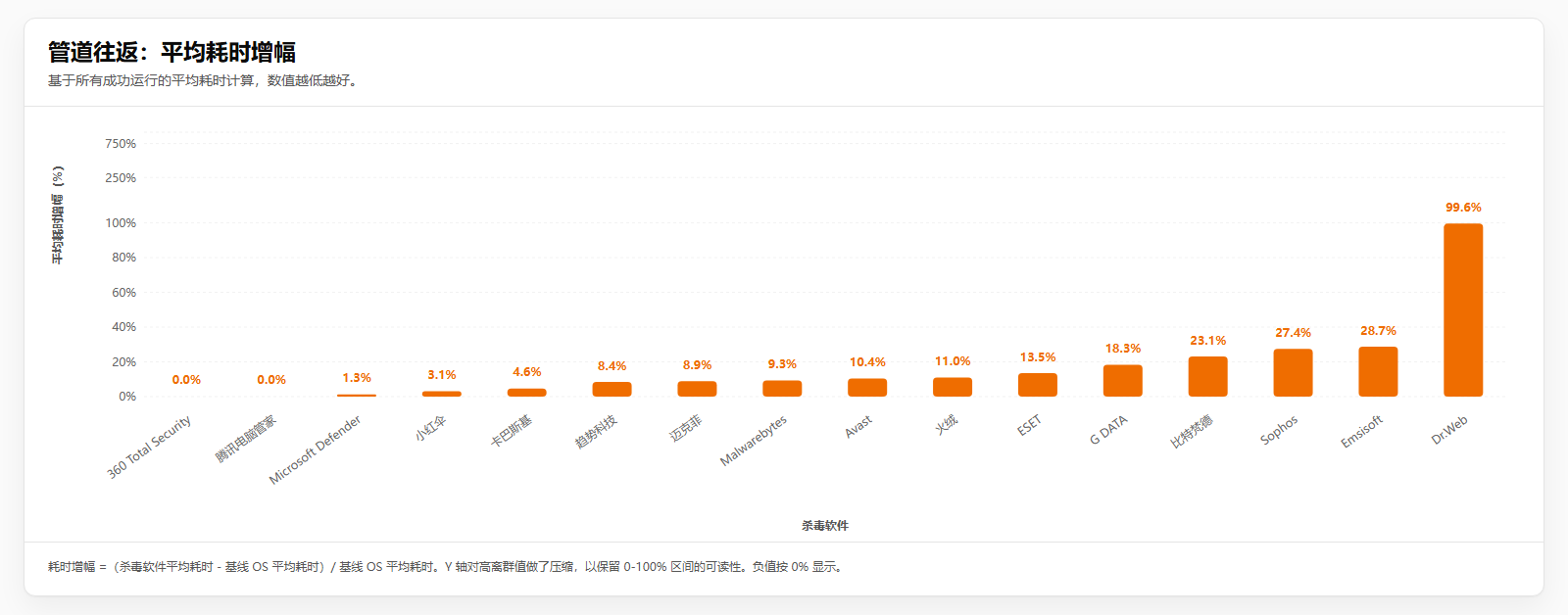Select the Avast bar
The height and width of the screenshot is (615, 1568).
click(866, 388)
